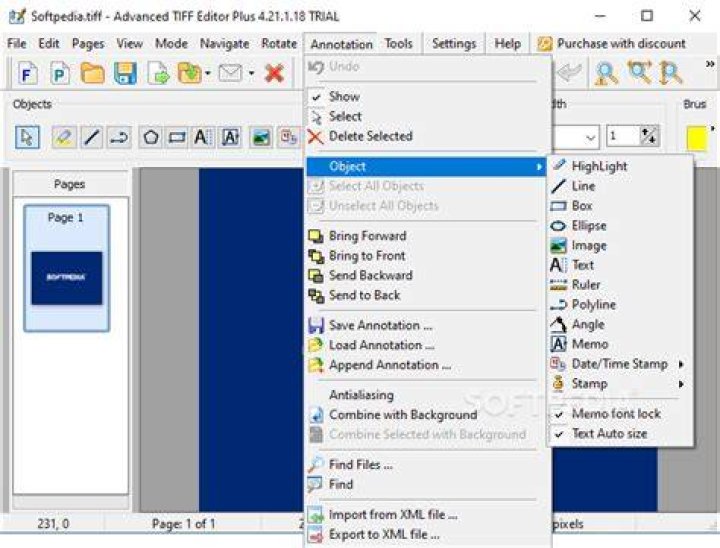Select the pointer tool in Objects panel

click(x=27, y=137)
